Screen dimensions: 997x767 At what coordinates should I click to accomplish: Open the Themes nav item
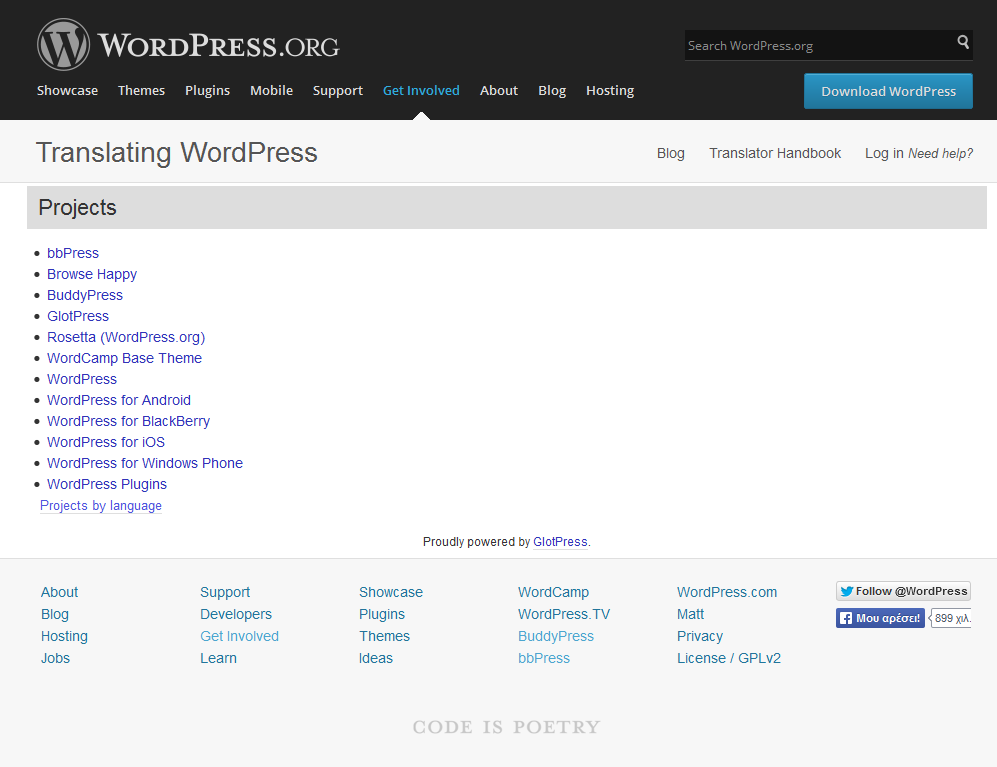pos(141,90)
